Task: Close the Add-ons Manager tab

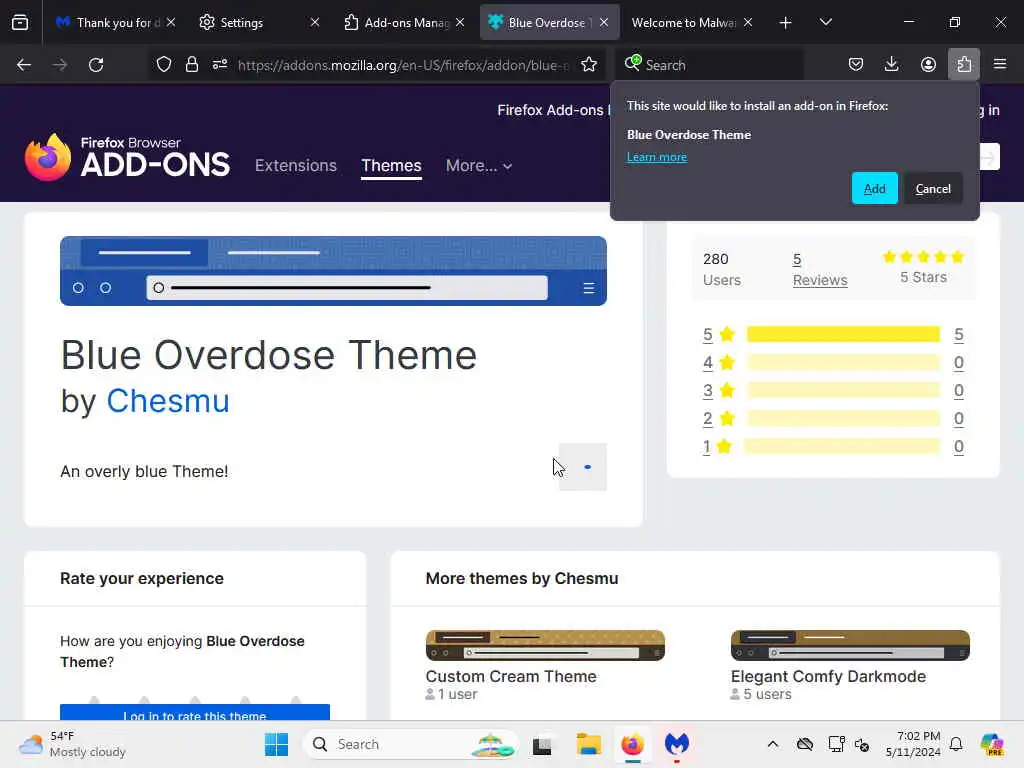Action: click(x=460, y=23)
